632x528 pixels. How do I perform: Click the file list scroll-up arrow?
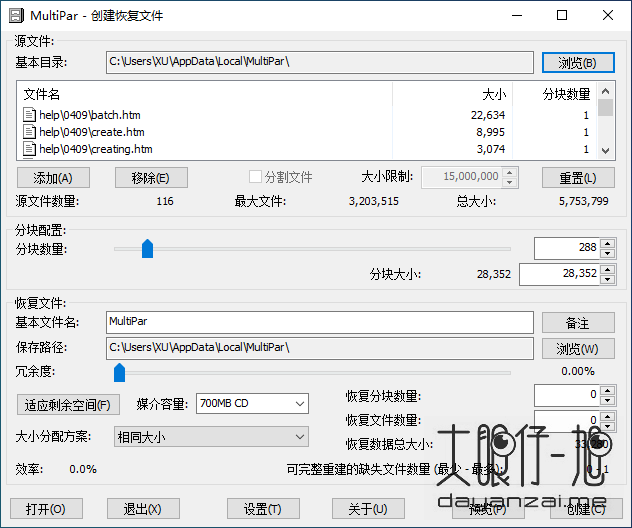605,91
